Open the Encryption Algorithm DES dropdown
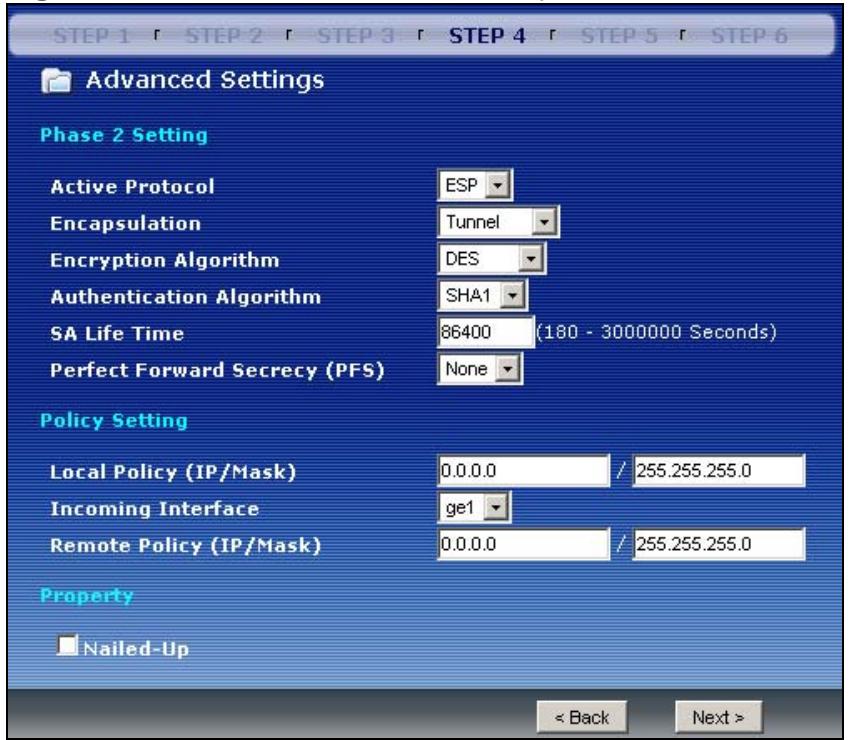Screen dimensions: 851x740 (492, 258)
